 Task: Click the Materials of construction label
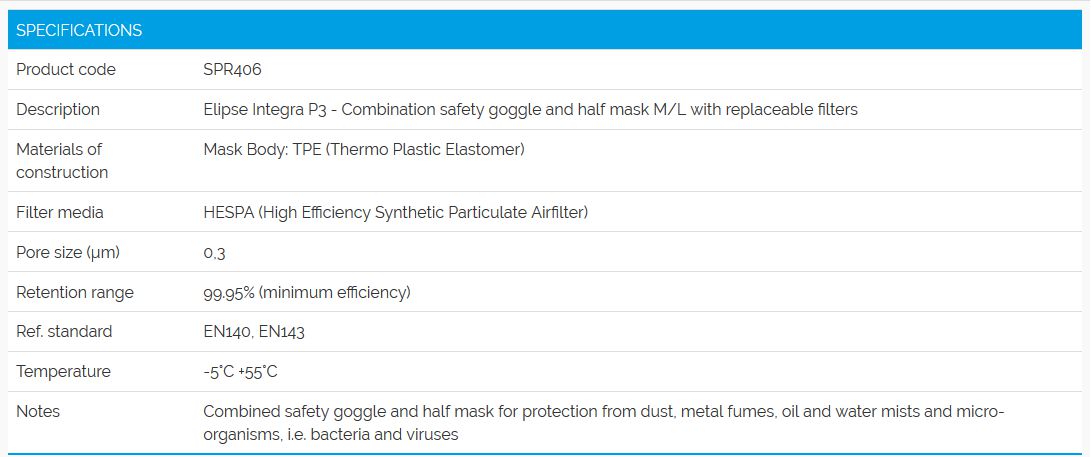[x=62, y=161]
